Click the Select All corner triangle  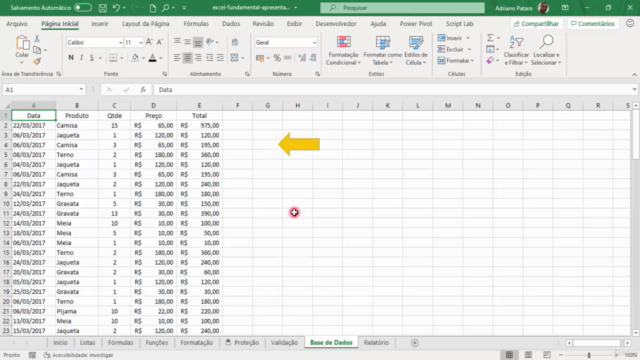(x=7, y=106)
